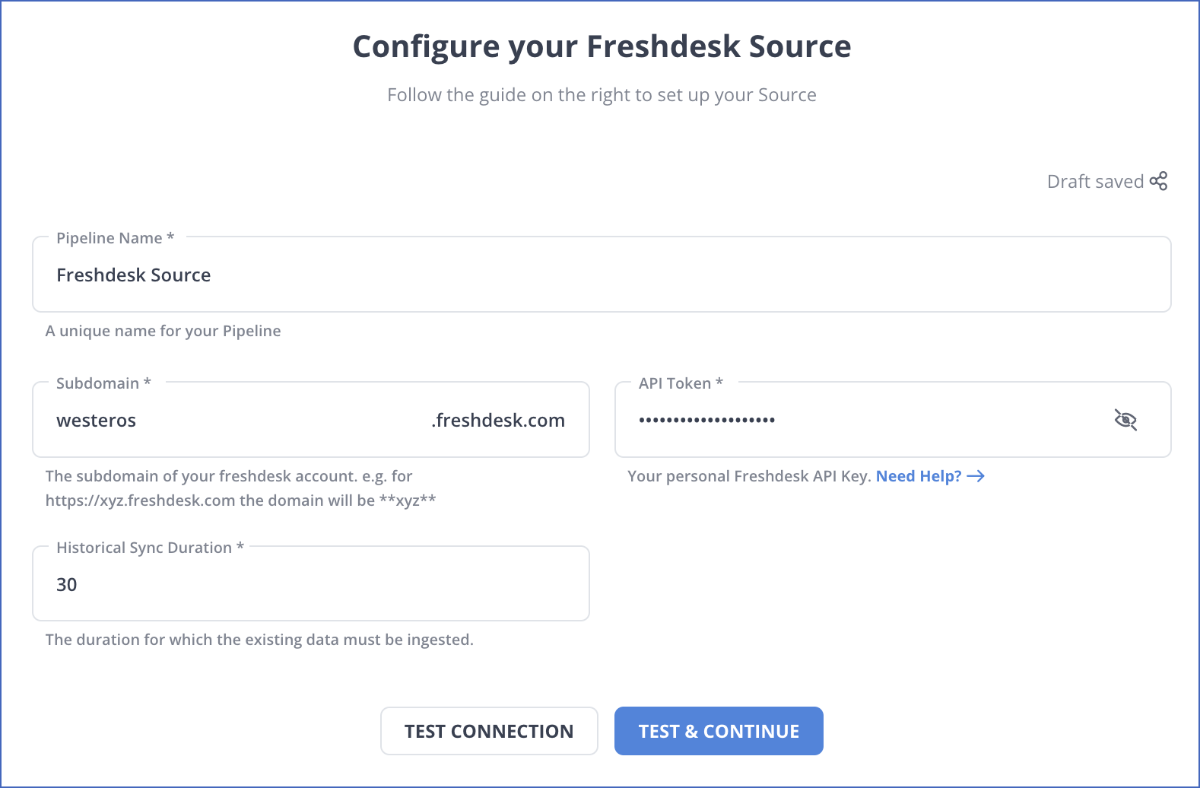Click the Draft saved status text
The height and width of the screenshot is (788, 1200).
tap(1095, 182)
